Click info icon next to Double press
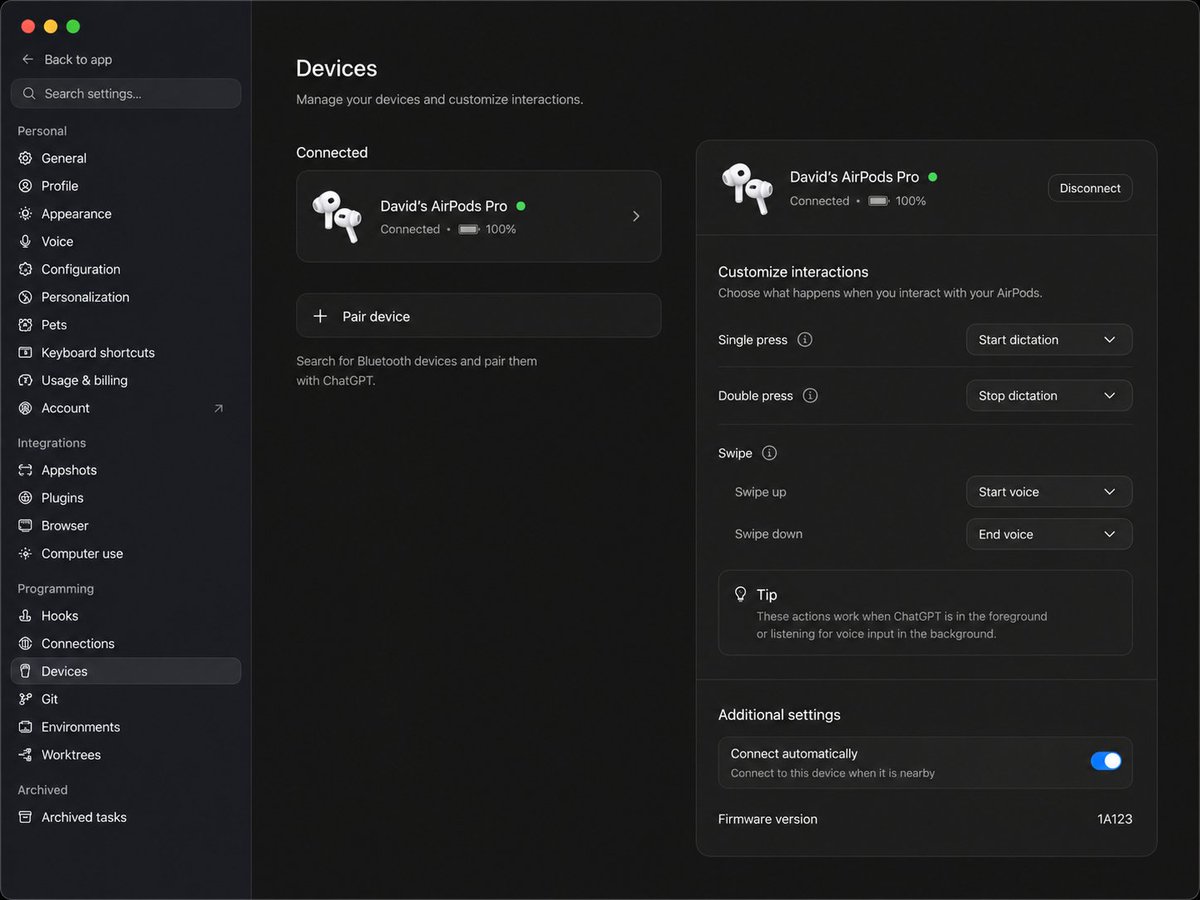Viewport: 1200px width, 900px height. (810, 395)
